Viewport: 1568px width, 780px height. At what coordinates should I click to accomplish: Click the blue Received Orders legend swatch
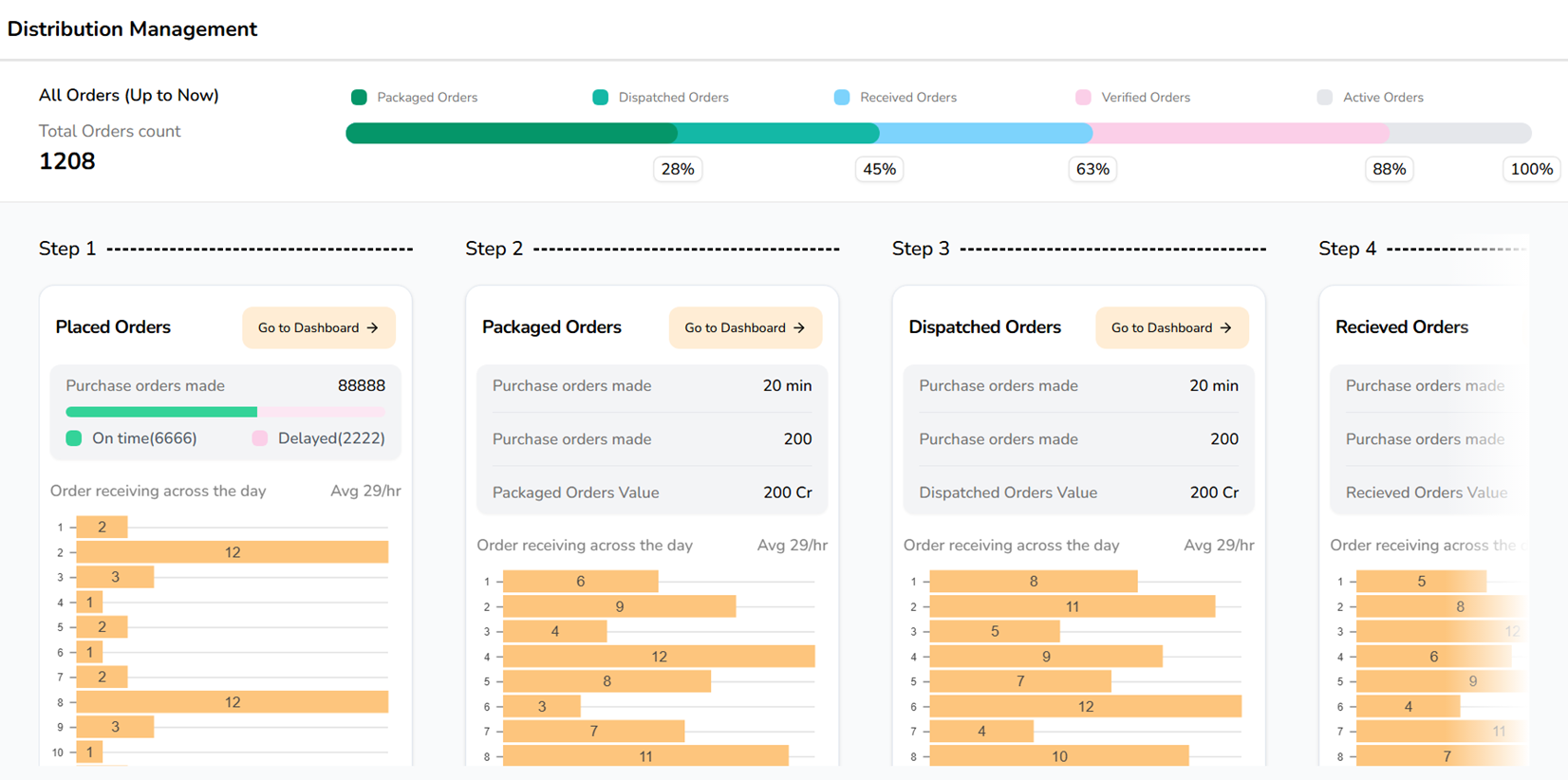click(x=842, y=98)
